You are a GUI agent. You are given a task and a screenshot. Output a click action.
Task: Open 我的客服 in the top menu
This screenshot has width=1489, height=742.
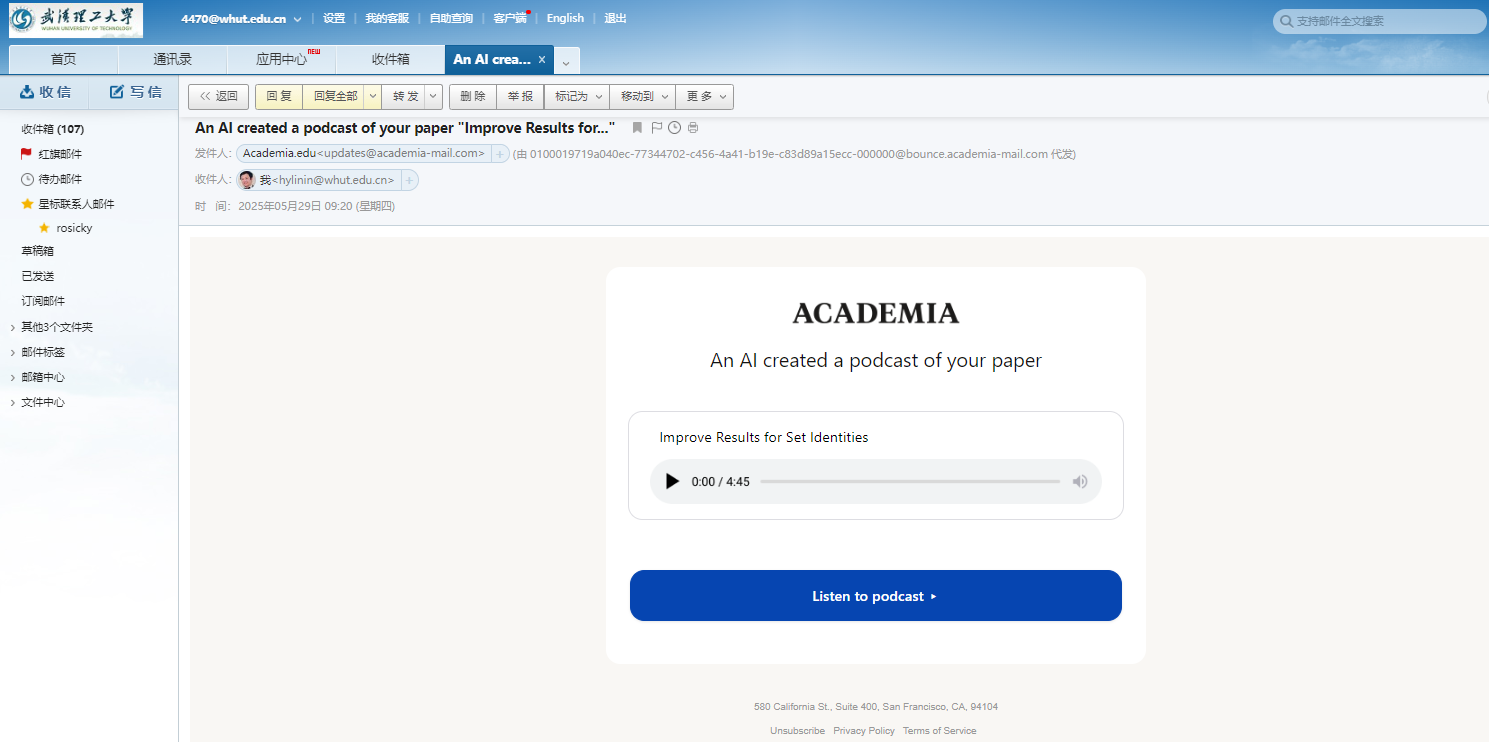[x=387, y=18]
